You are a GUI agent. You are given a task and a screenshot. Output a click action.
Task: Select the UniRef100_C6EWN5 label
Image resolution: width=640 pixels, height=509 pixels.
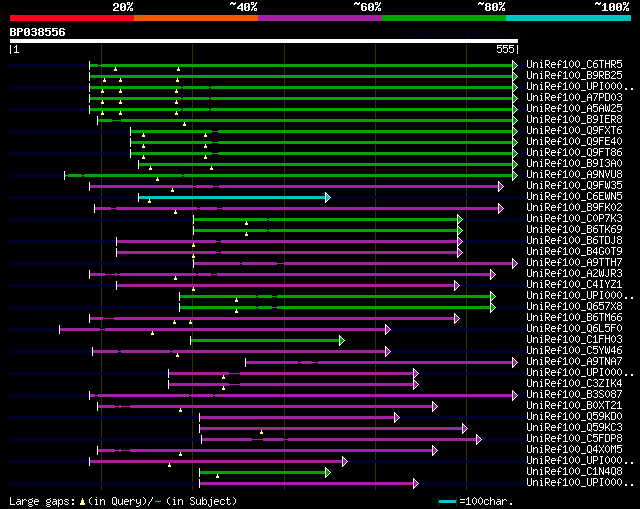click(574, 197)
